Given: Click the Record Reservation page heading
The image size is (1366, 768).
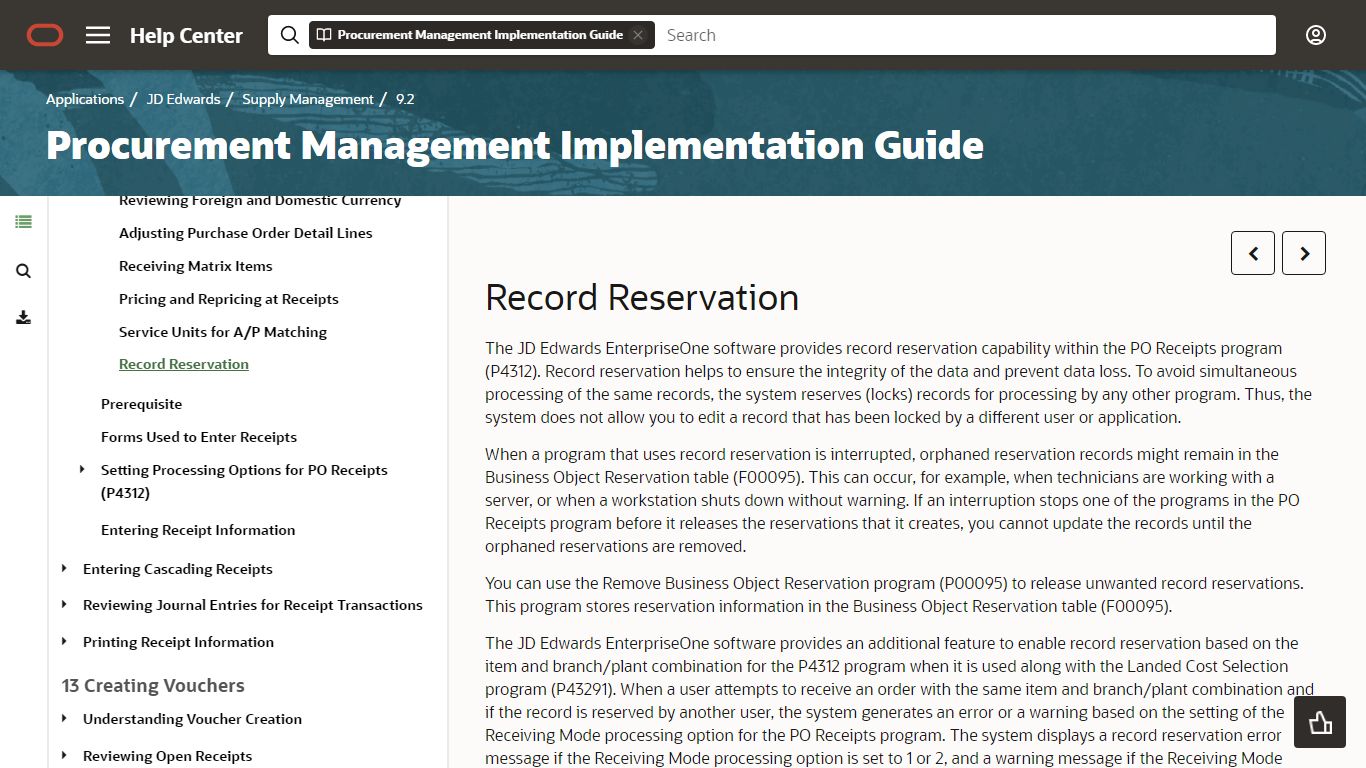Looking at the screenshot, I should click(642, 298).
